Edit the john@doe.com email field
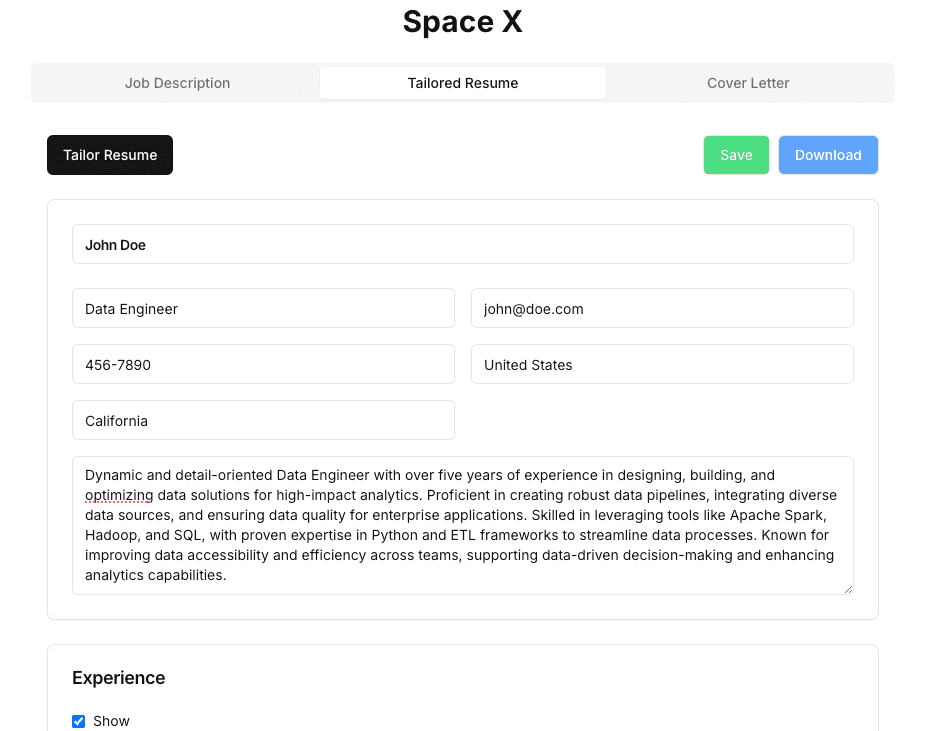 pos(662,308)
